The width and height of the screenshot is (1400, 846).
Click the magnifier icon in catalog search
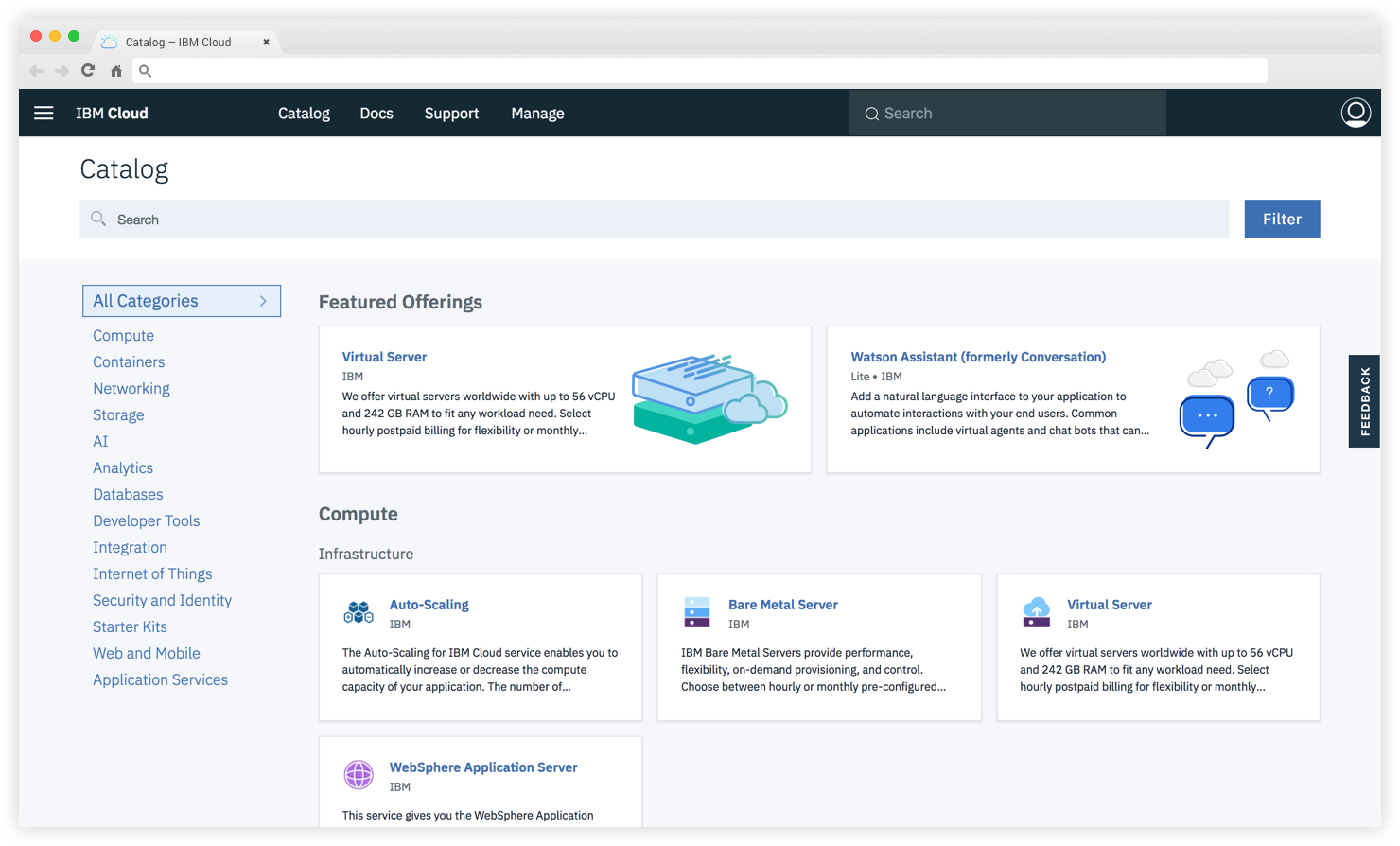coord(98,219)
